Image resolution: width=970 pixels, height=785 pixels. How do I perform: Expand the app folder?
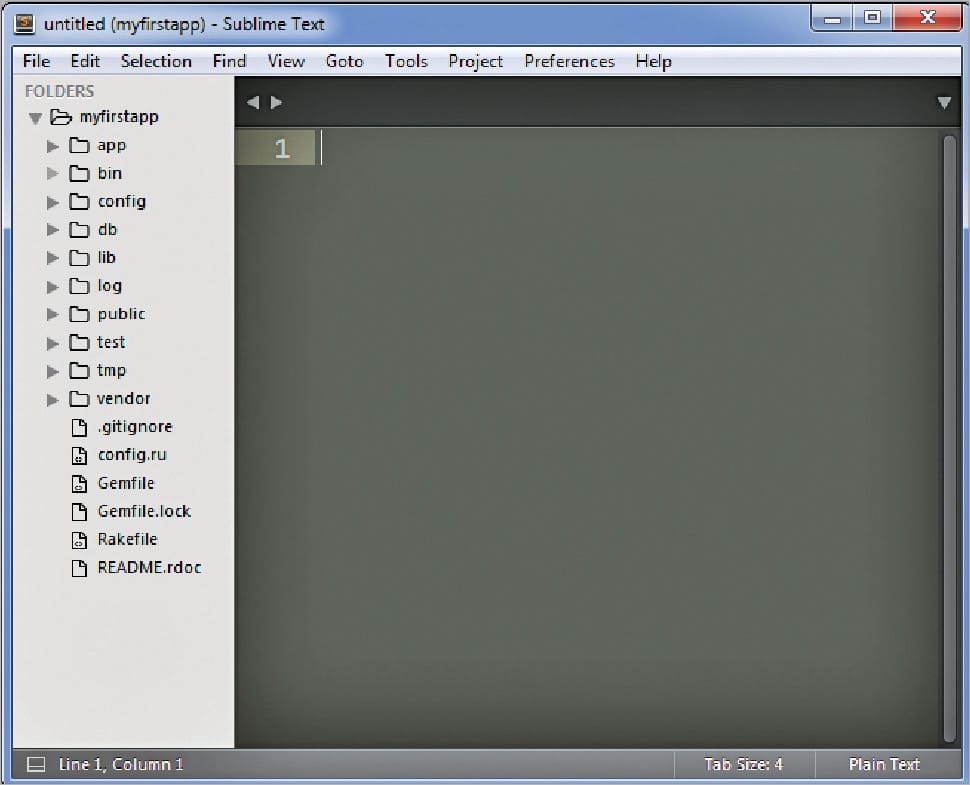pos(53,146)
